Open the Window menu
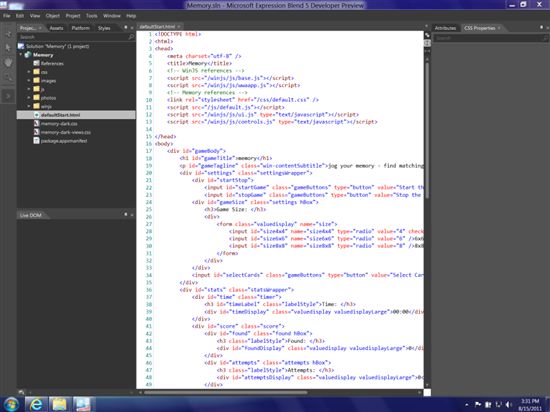The height and width of the screenshot is (412, 550). tap(112, 16)
